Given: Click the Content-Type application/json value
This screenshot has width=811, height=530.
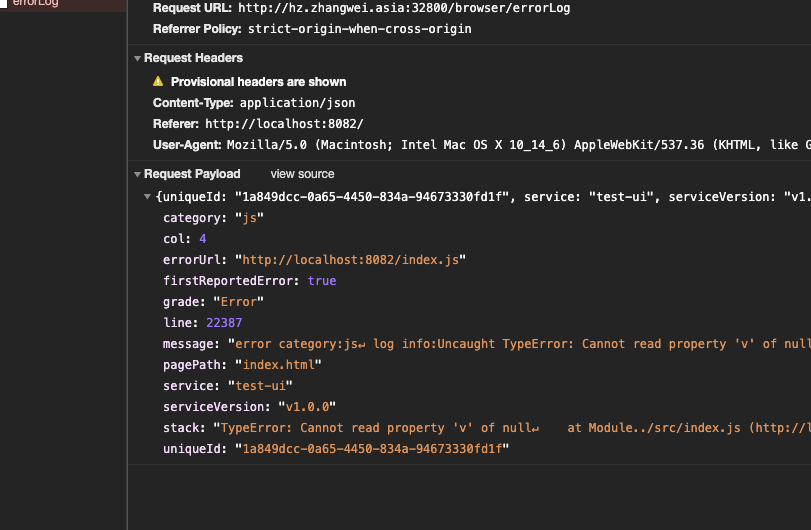Looking at the screenshot, I should [297, 103].
